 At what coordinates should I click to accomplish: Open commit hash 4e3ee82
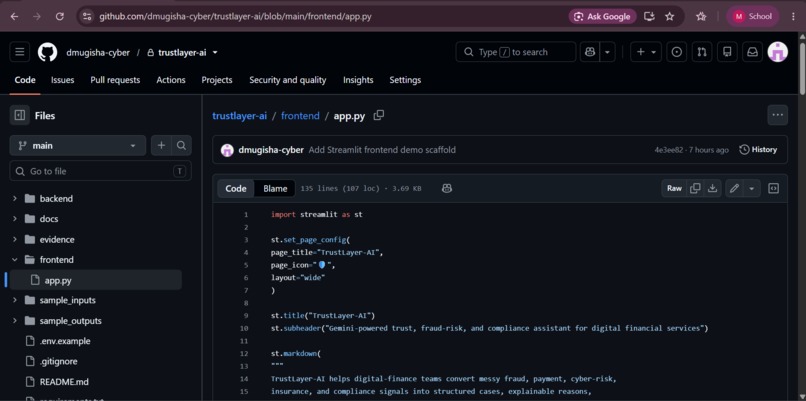coord(668,150)
